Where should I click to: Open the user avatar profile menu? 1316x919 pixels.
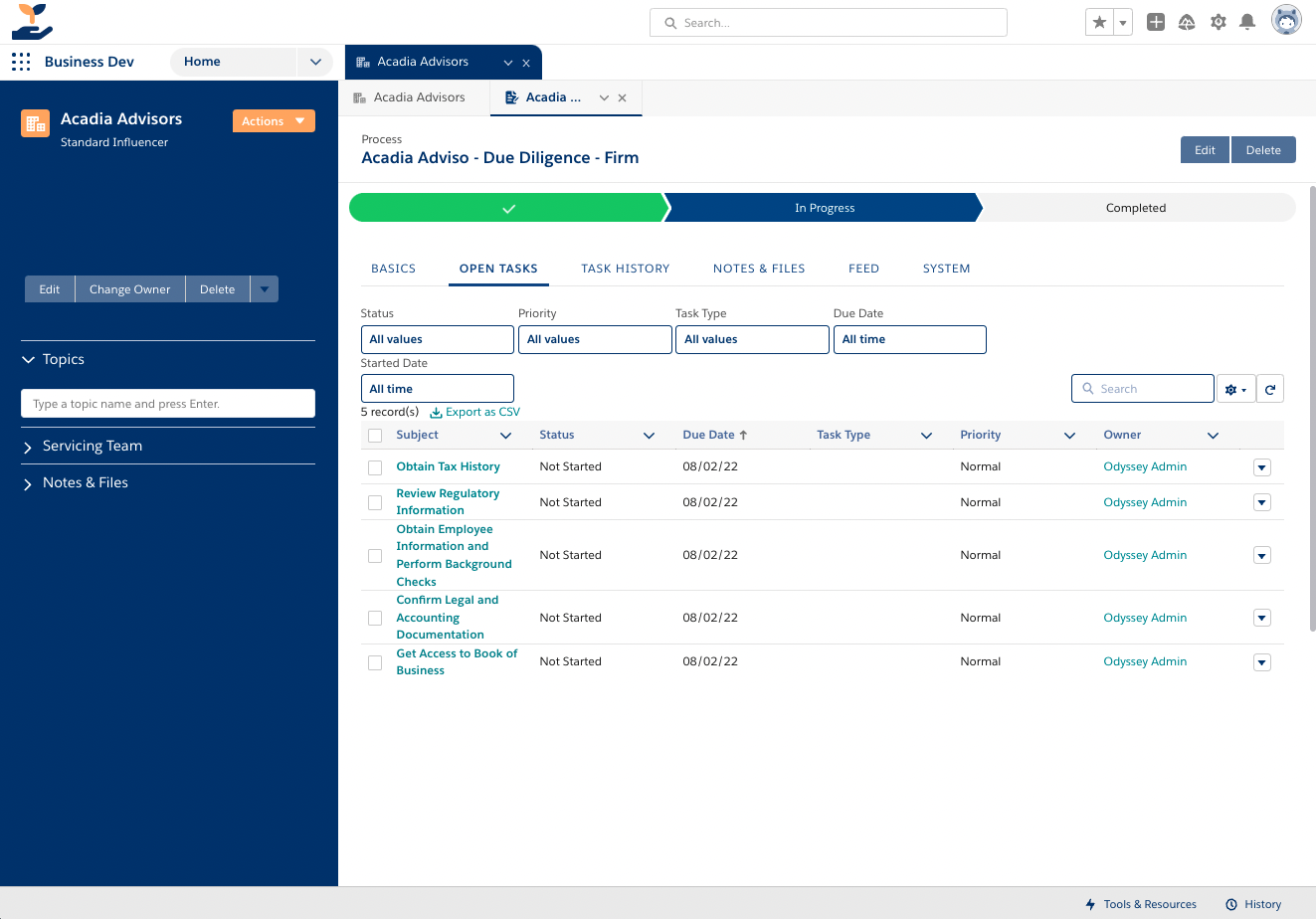point(1286,21)
